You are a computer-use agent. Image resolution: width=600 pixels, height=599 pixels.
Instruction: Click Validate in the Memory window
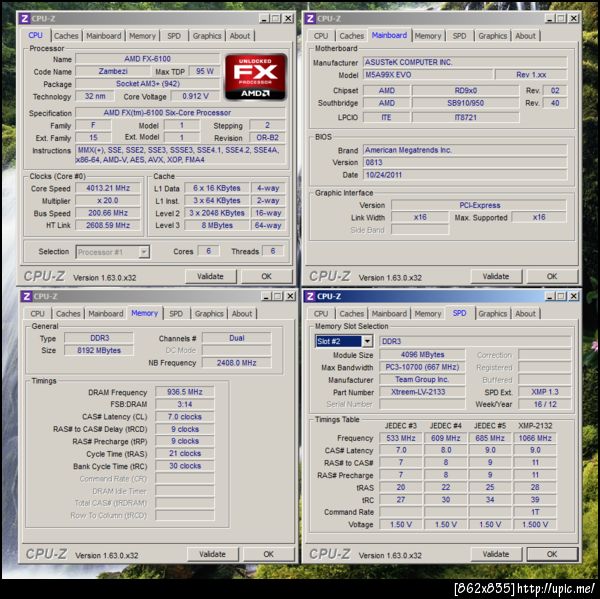pos(212,554)
